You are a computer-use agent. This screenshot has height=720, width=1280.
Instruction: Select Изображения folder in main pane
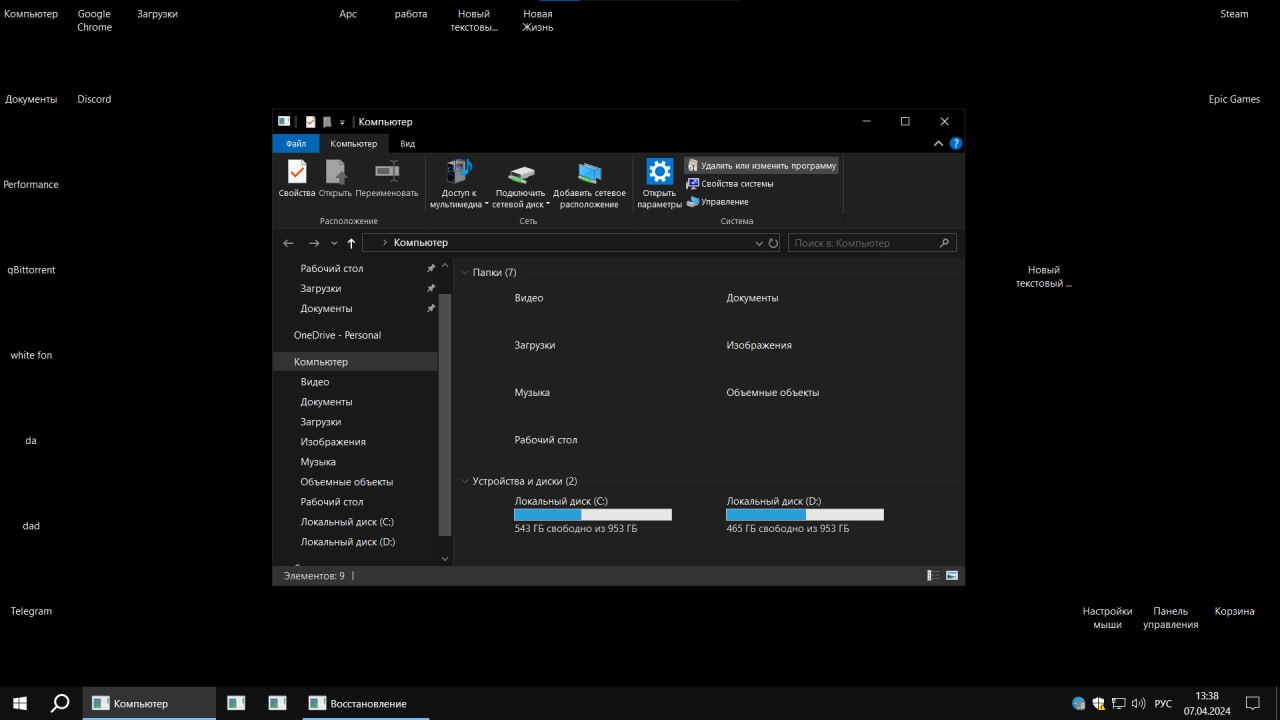[x=759, y=345]
